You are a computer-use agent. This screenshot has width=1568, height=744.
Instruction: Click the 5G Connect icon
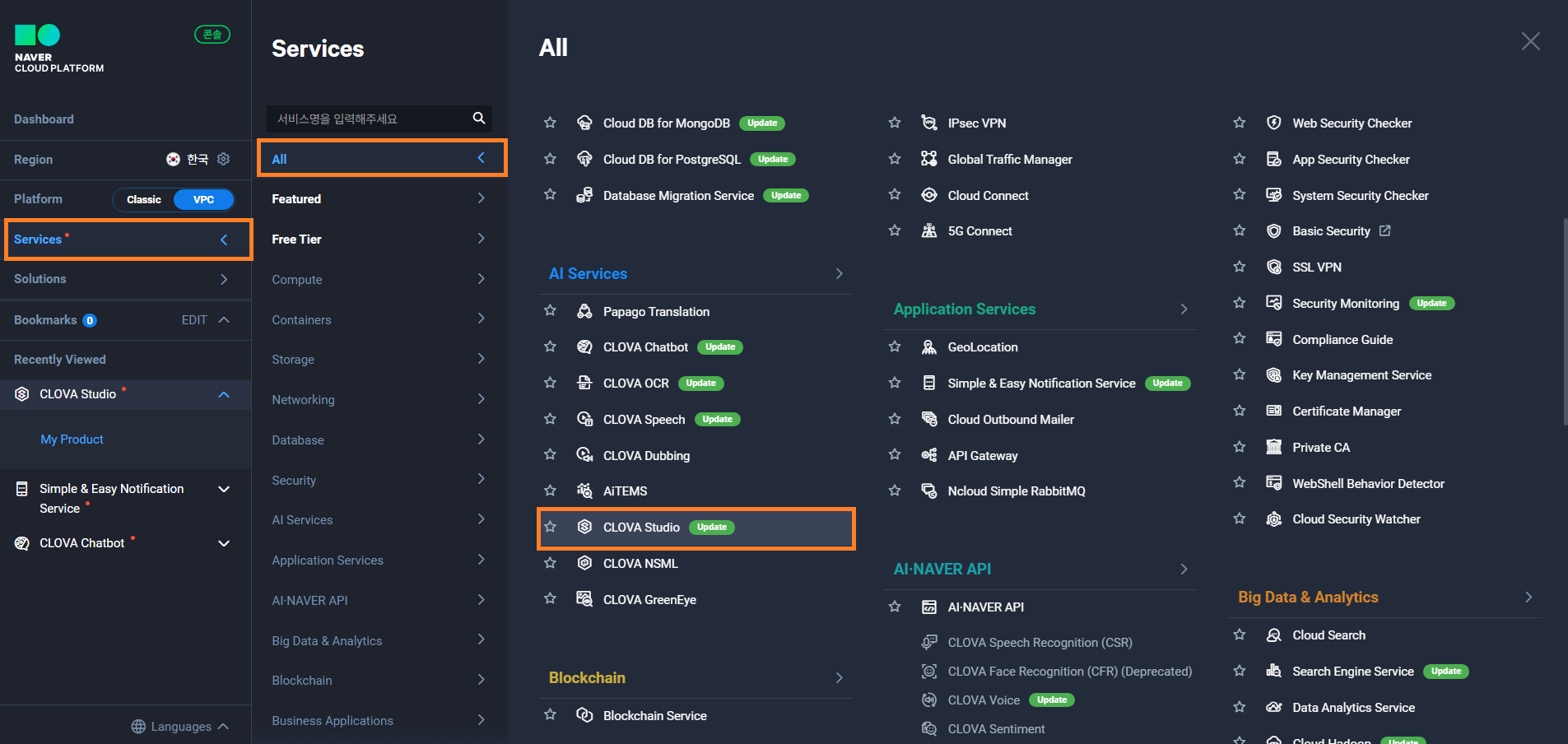pos(929,230)
